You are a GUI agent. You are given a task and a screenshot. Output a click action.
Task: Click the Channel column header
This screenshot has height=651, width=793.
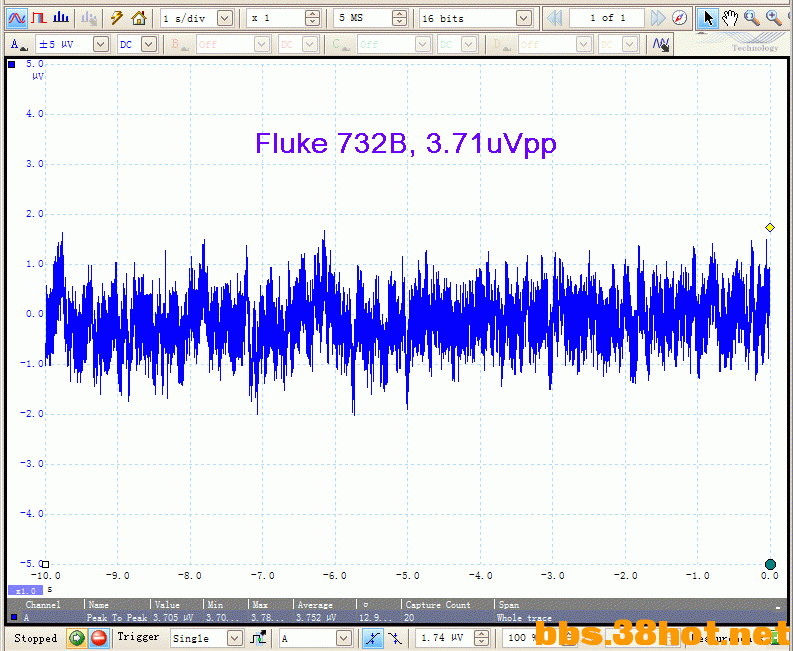(x=43, y=604)
